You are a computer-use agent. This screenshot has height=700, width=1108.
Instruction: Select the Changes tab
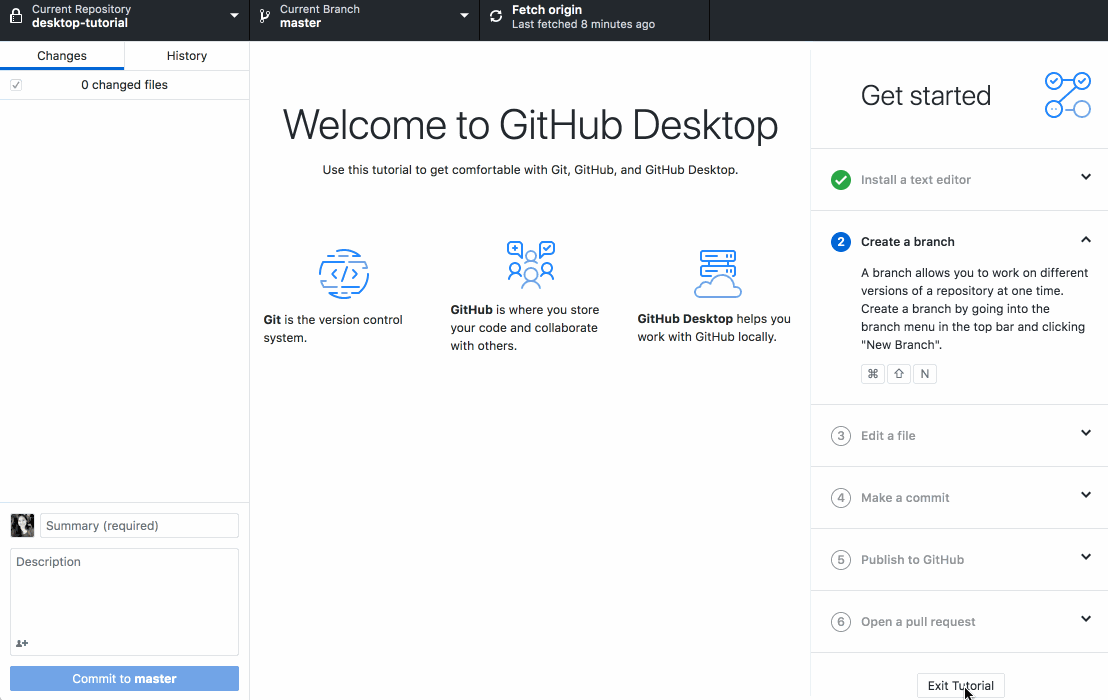62,56
